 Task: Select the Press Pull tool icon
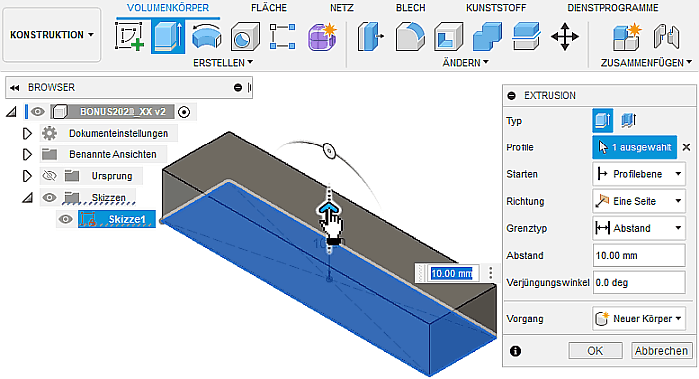coord(371,37)
